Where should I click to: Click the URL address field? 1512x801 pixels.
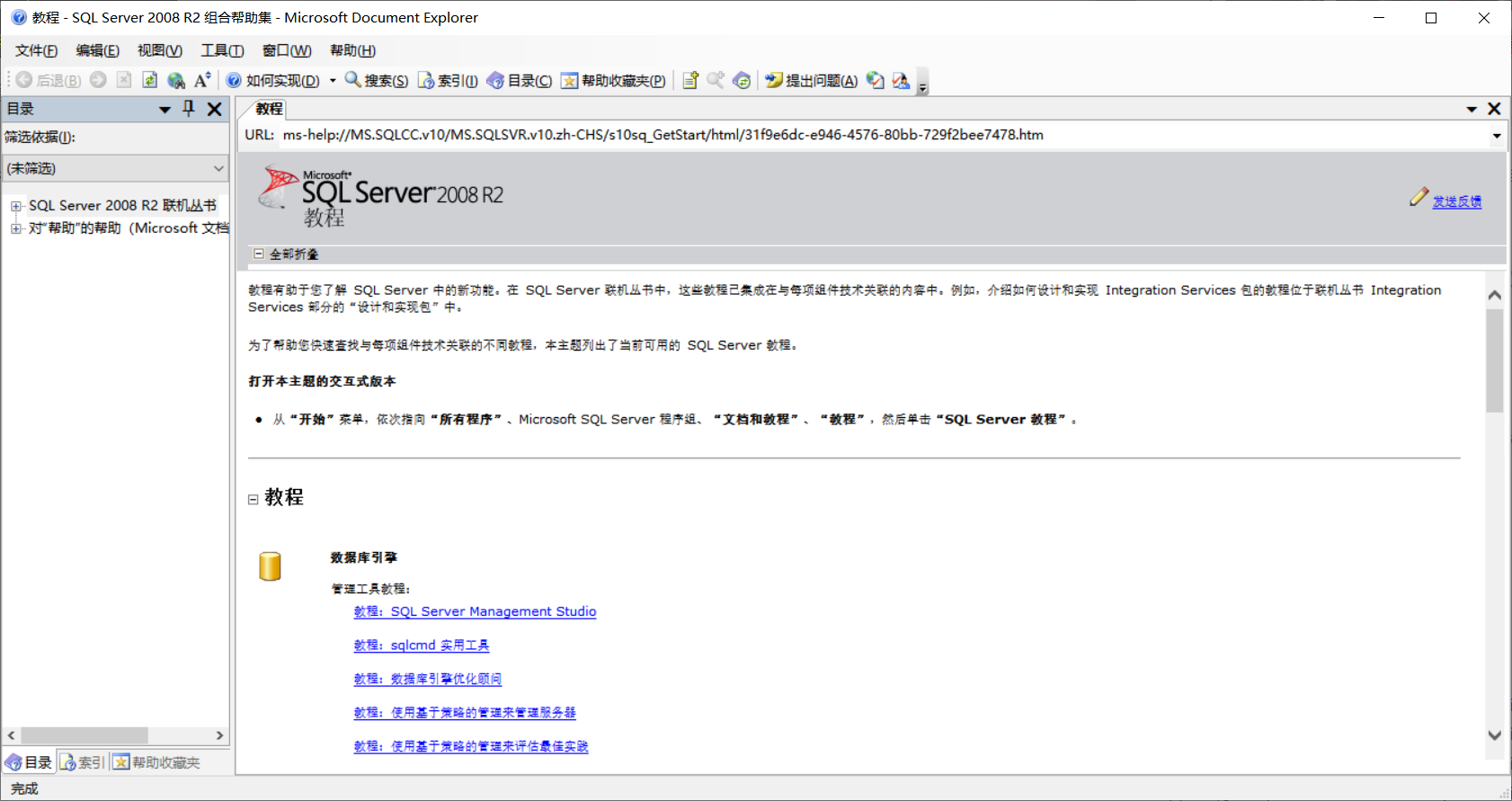pyautogui.click(x=884, y=135)
